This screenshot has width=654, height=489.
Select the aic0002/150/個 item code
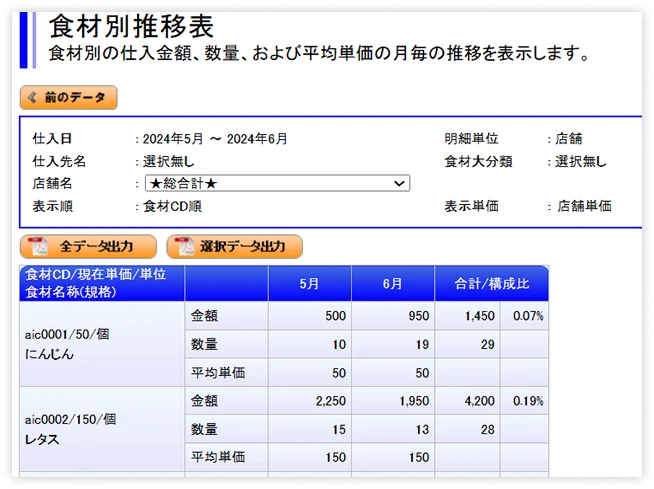(x=70, y=419)
